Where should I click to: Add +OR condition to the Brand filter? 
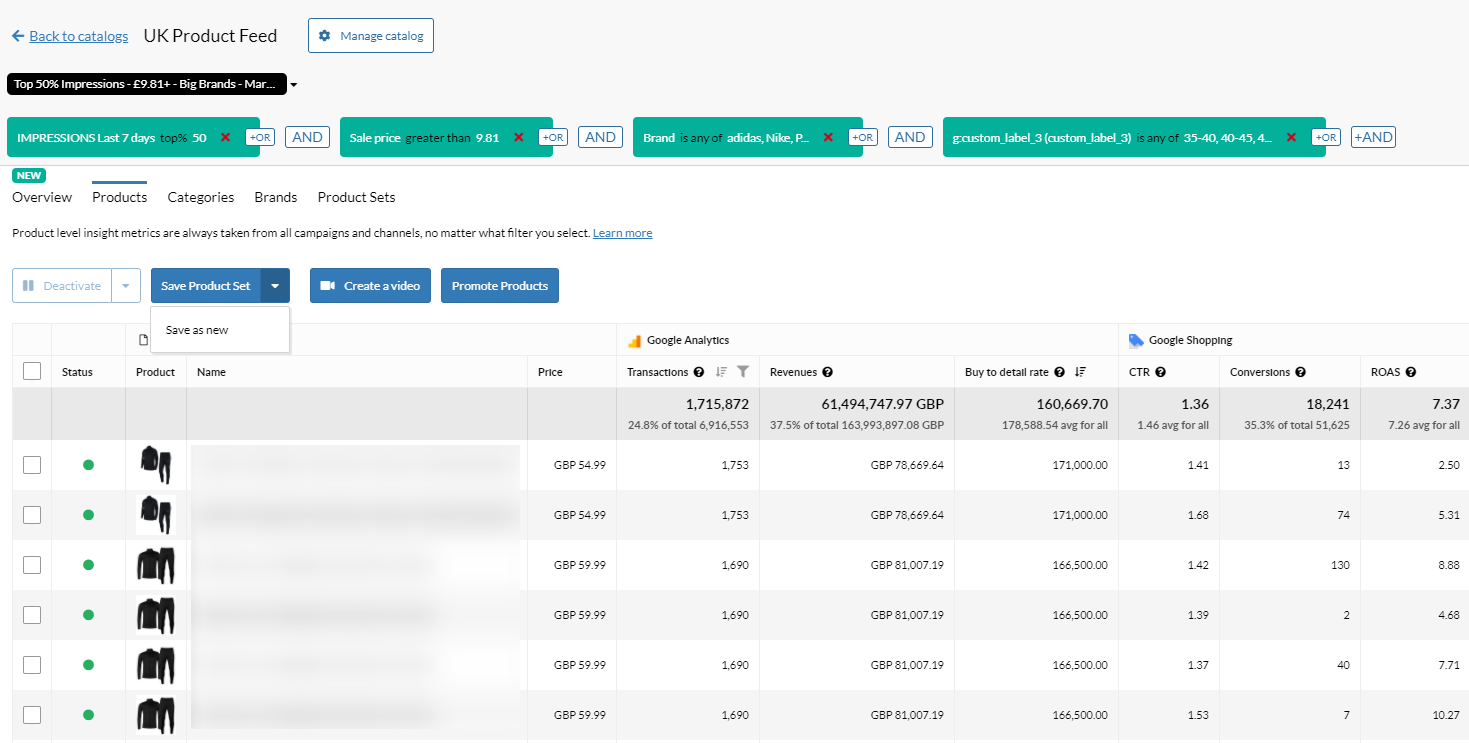863,137
